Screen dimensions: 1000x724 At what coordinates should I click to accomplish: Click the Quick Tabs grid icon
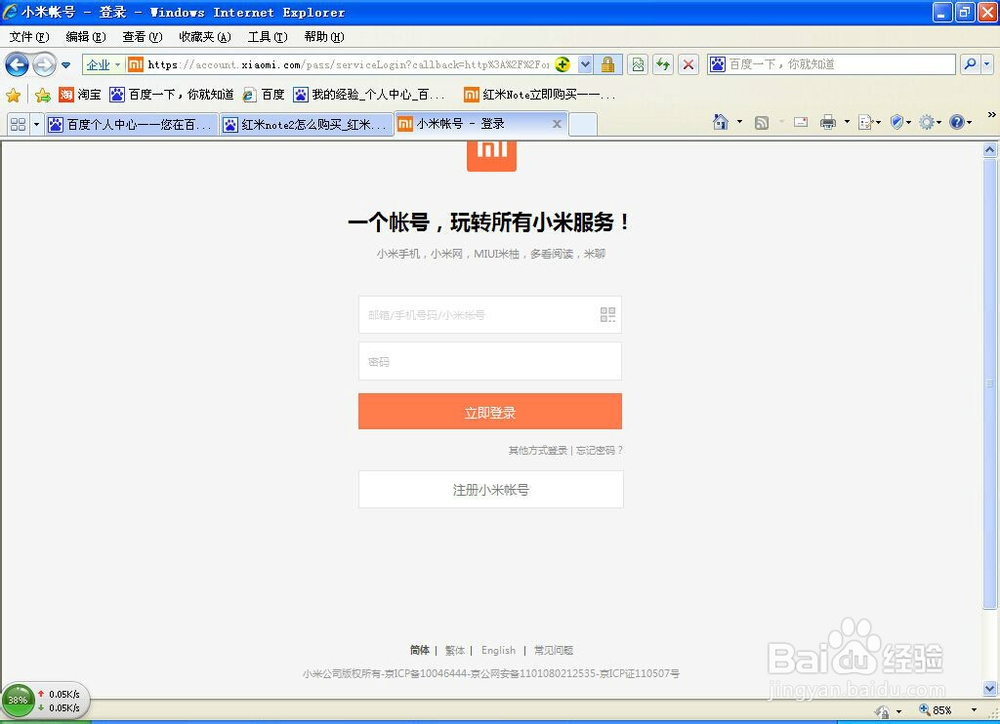18,124
